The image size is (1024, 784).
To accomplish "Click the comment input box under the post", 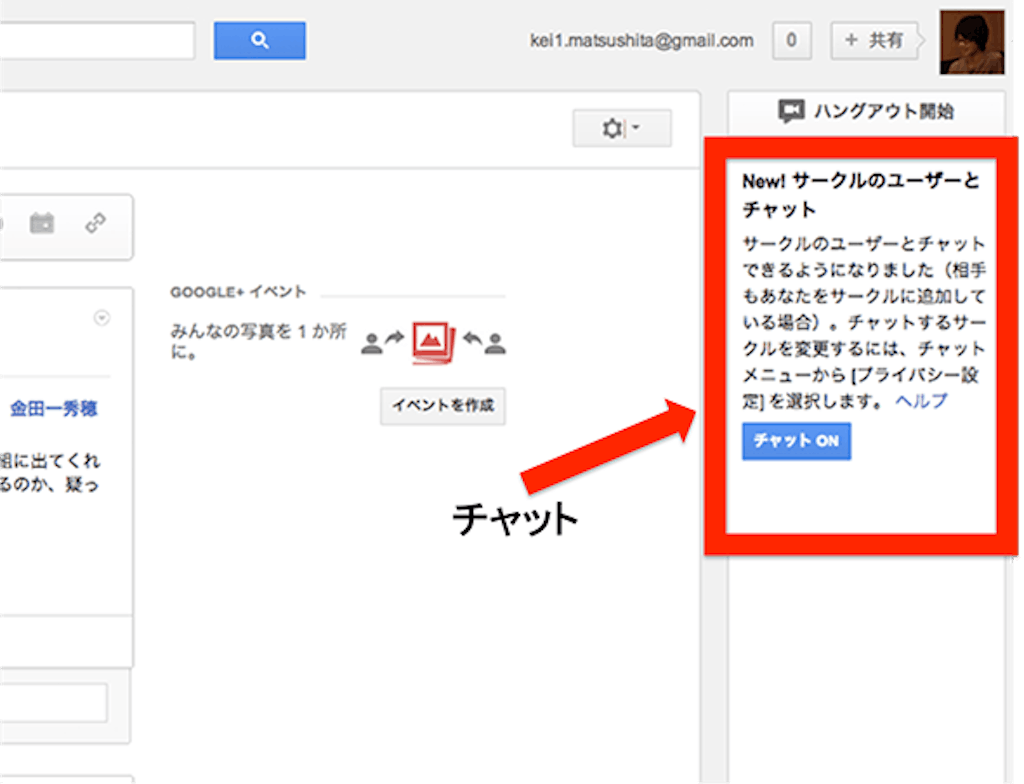I will (x=53, y=703).
